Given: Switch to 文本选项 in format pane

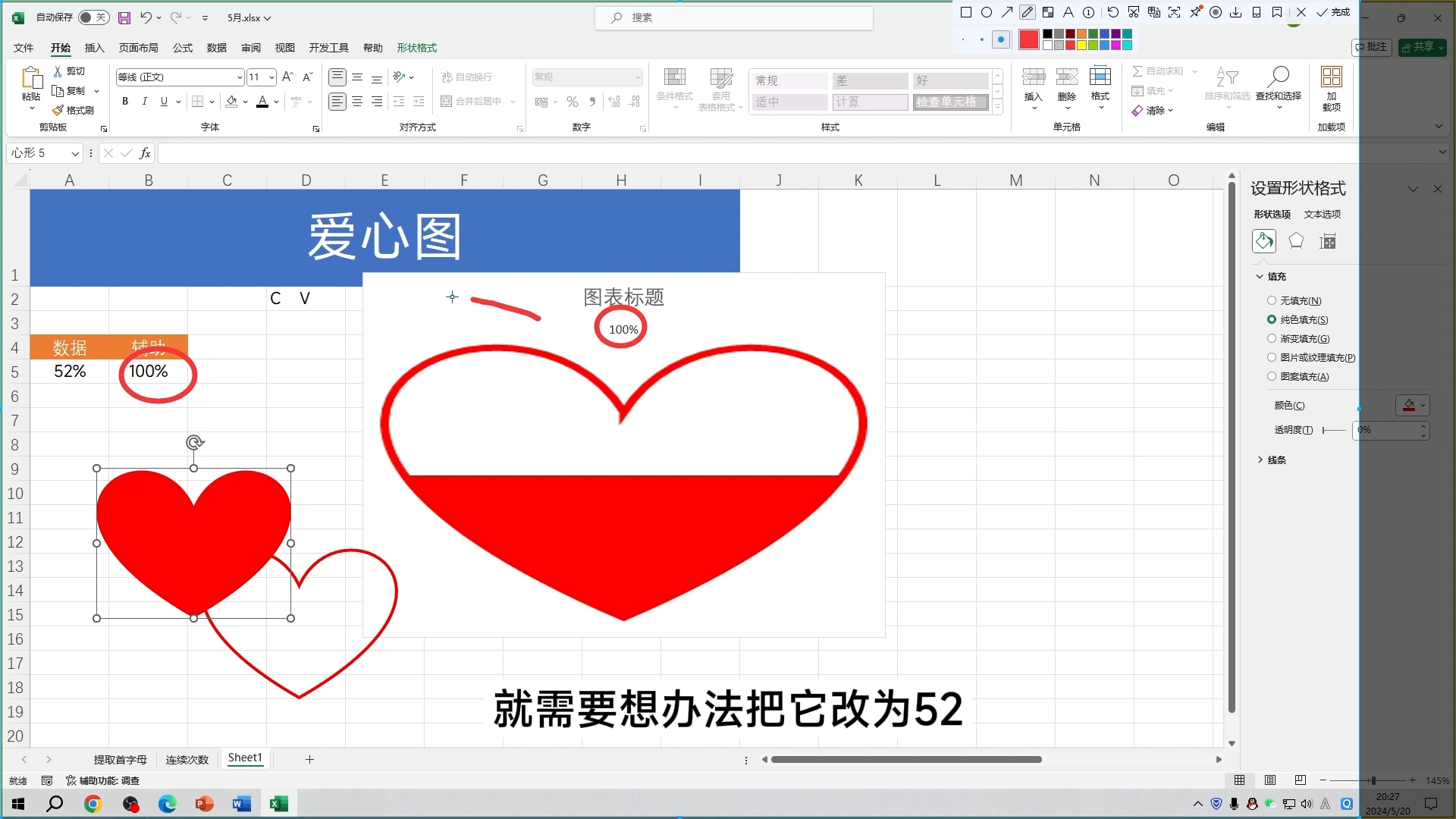Looking at the screenshot, I should (x=1322, y=215).
